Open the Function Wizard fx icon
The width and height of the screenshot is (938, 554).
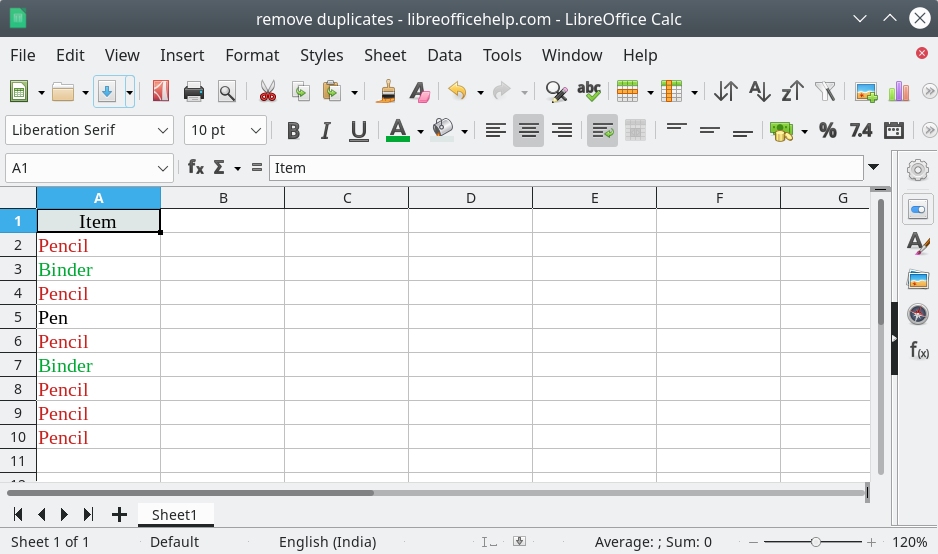pyautogui.click(x=196, y=168)
